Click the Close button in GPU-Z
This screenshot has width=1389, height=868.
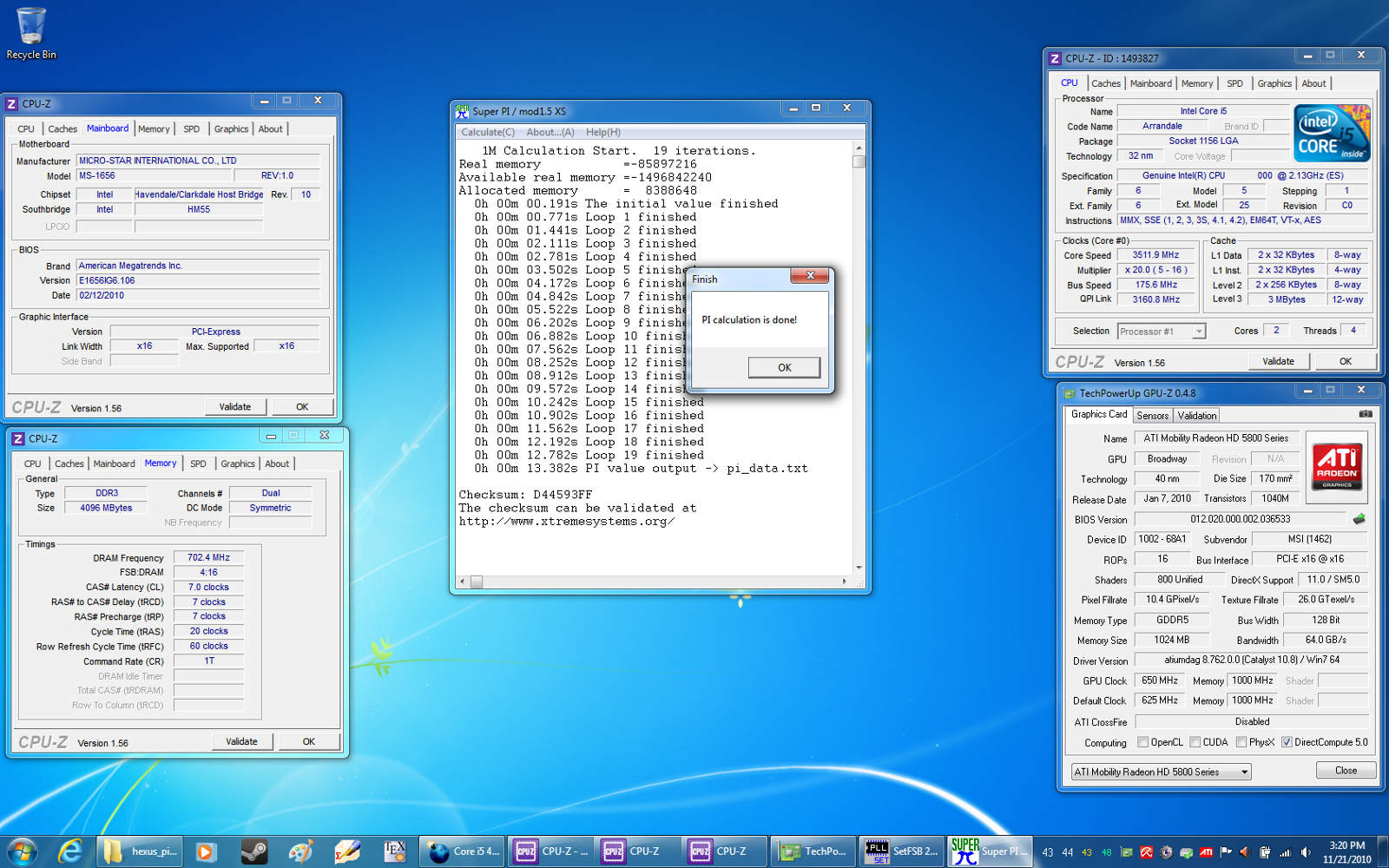1346,770
